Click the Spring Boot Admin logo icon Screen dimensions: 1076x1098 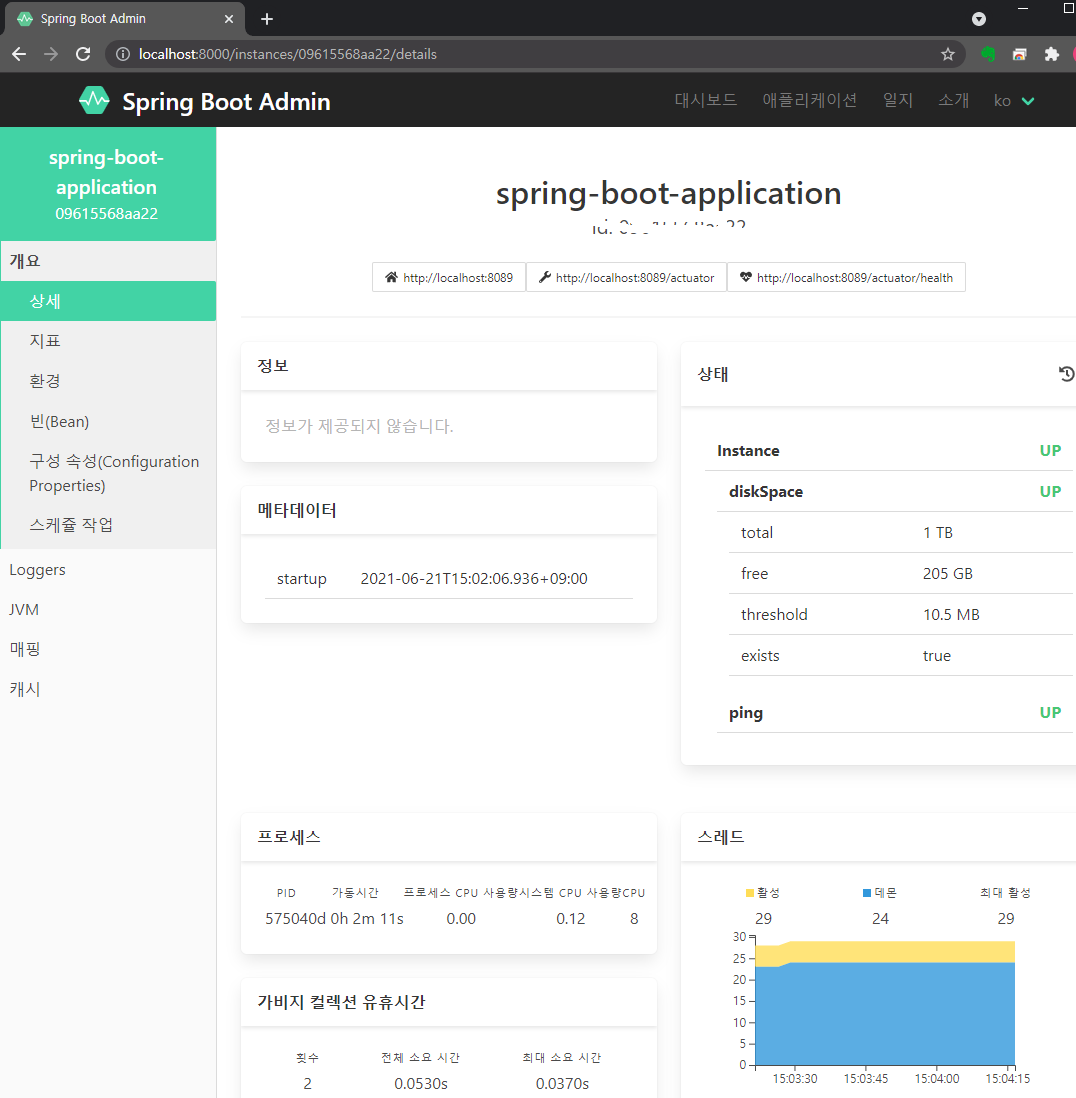(x=94, y=101)
